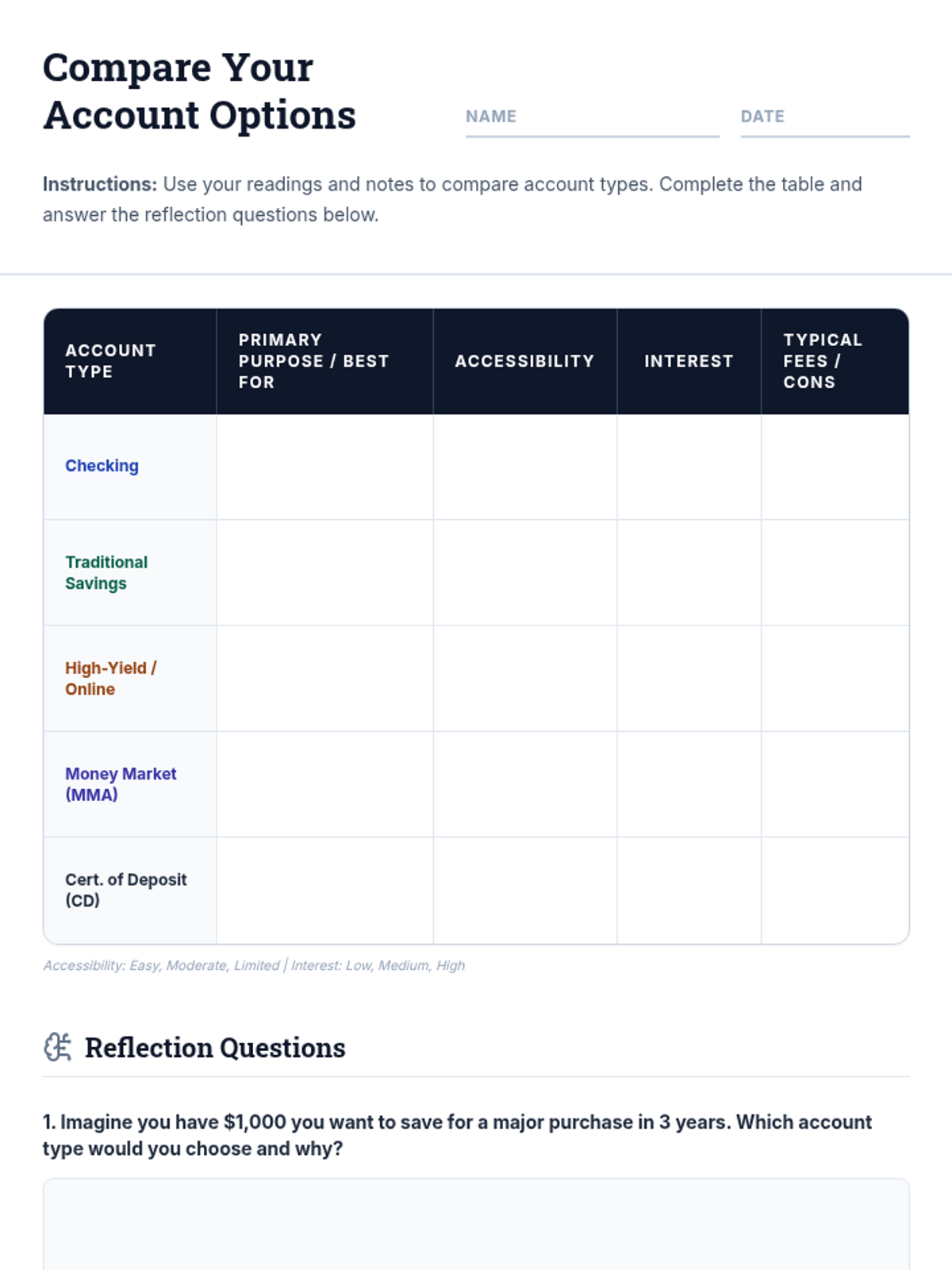Select the Checking accessibility cell
Screen dimensions: 952x1270
click(x=524, y=467)
